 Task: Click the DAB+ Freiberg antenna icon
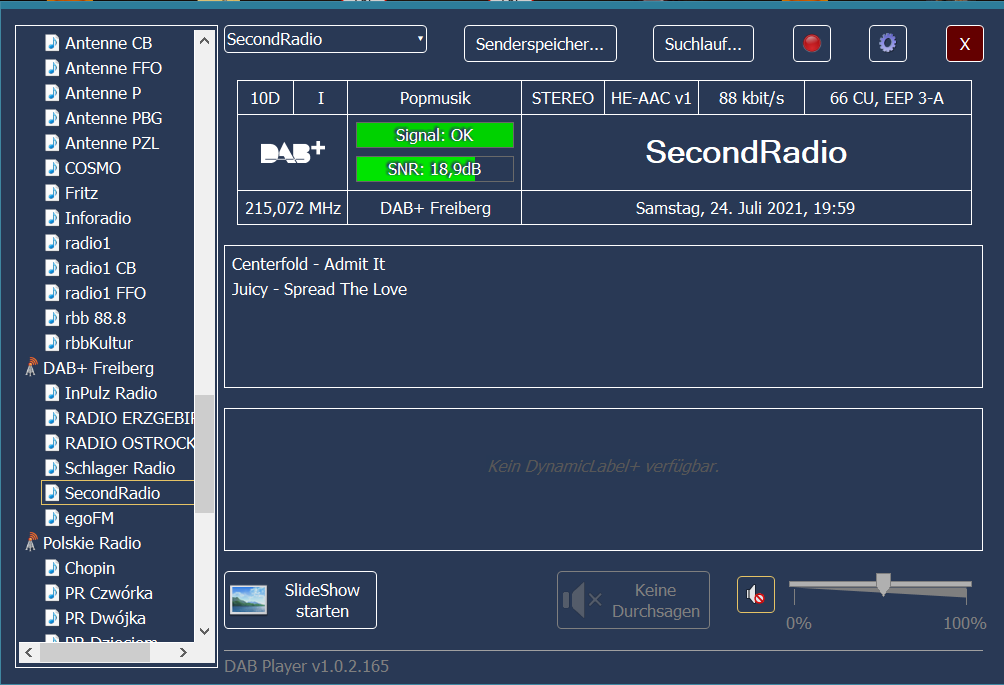point(30,368)
